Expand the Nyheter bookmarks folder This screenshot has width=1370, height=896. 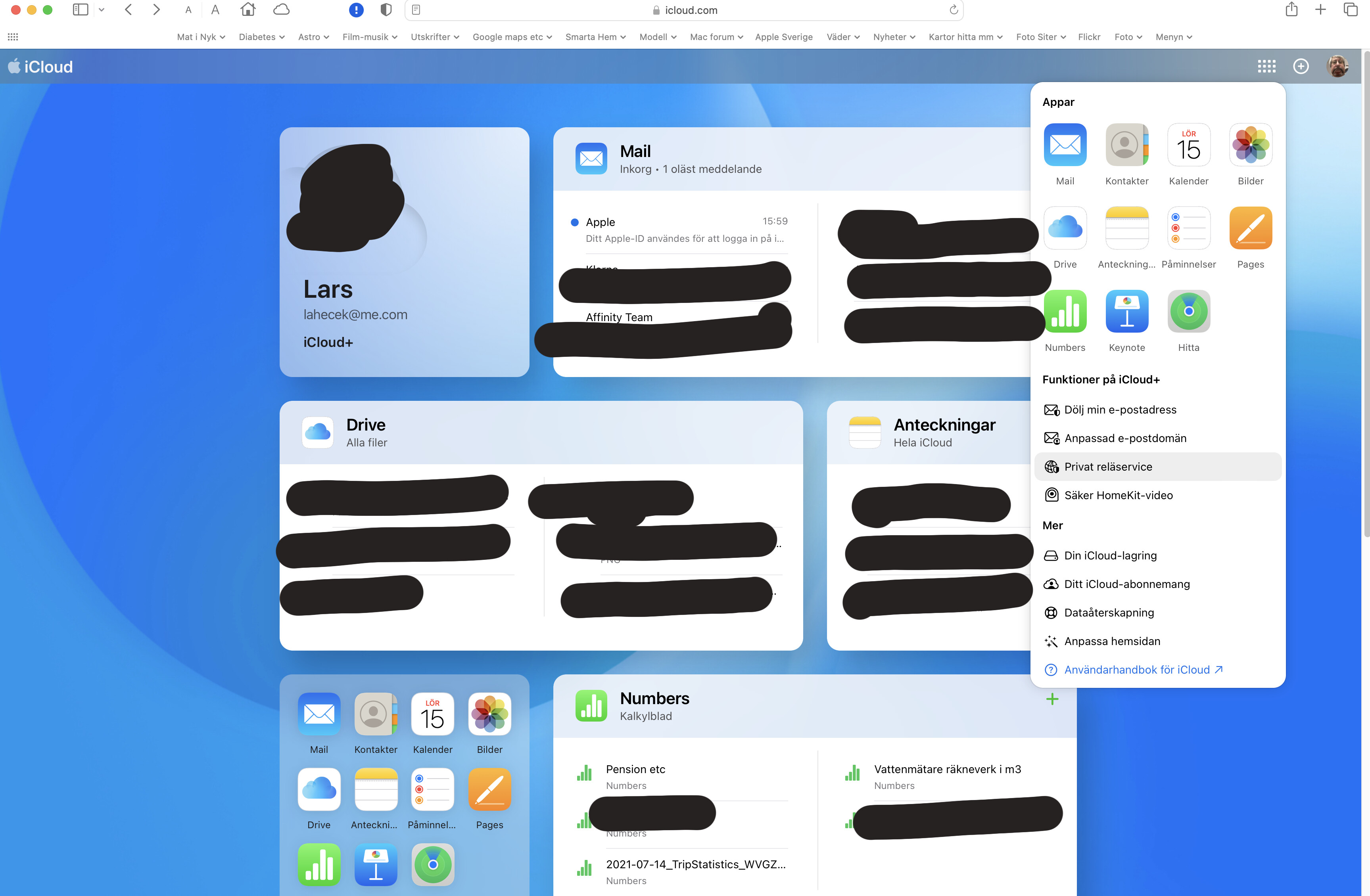click(893, 37)
